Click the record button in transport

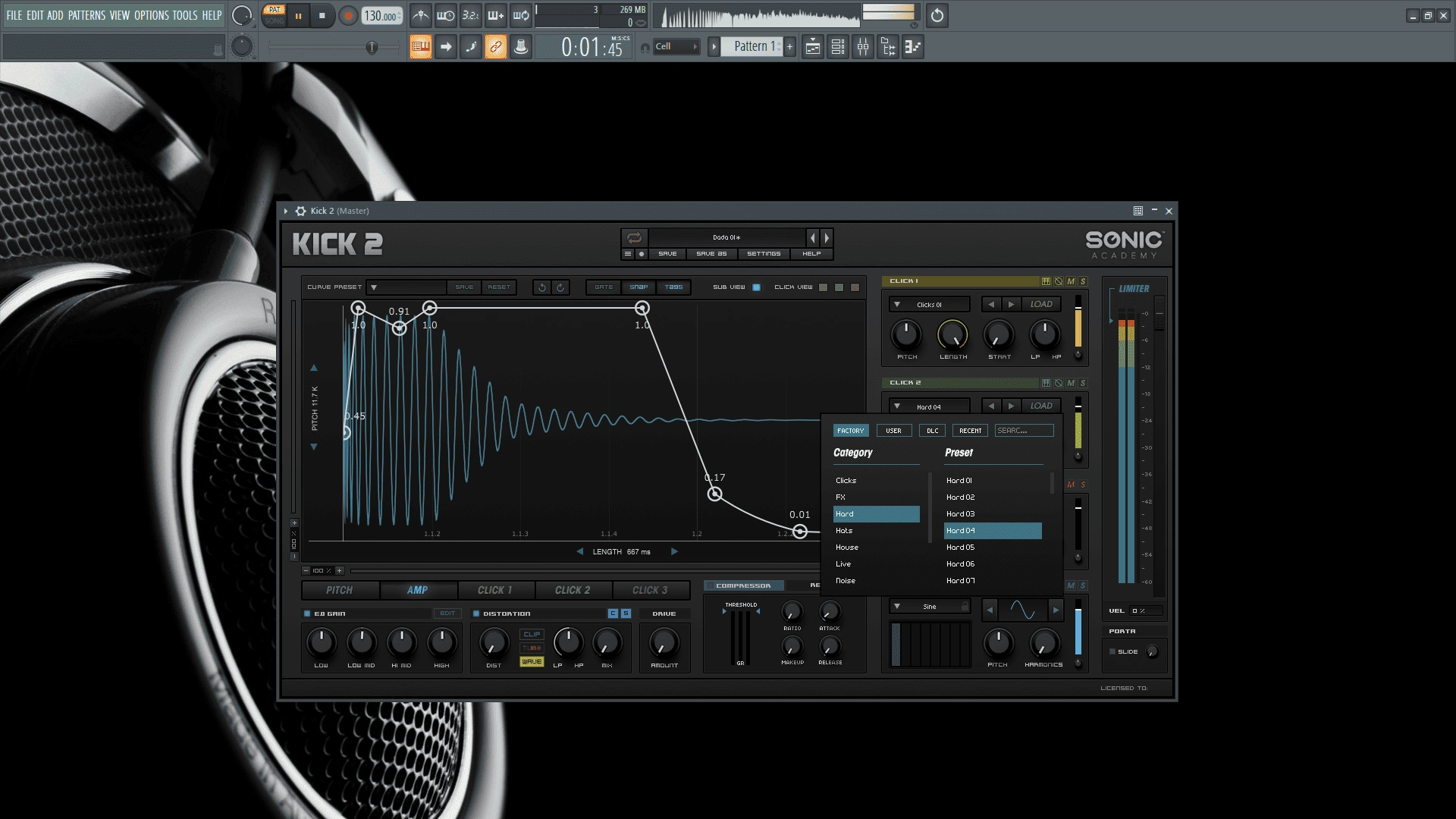click(348, 15)
